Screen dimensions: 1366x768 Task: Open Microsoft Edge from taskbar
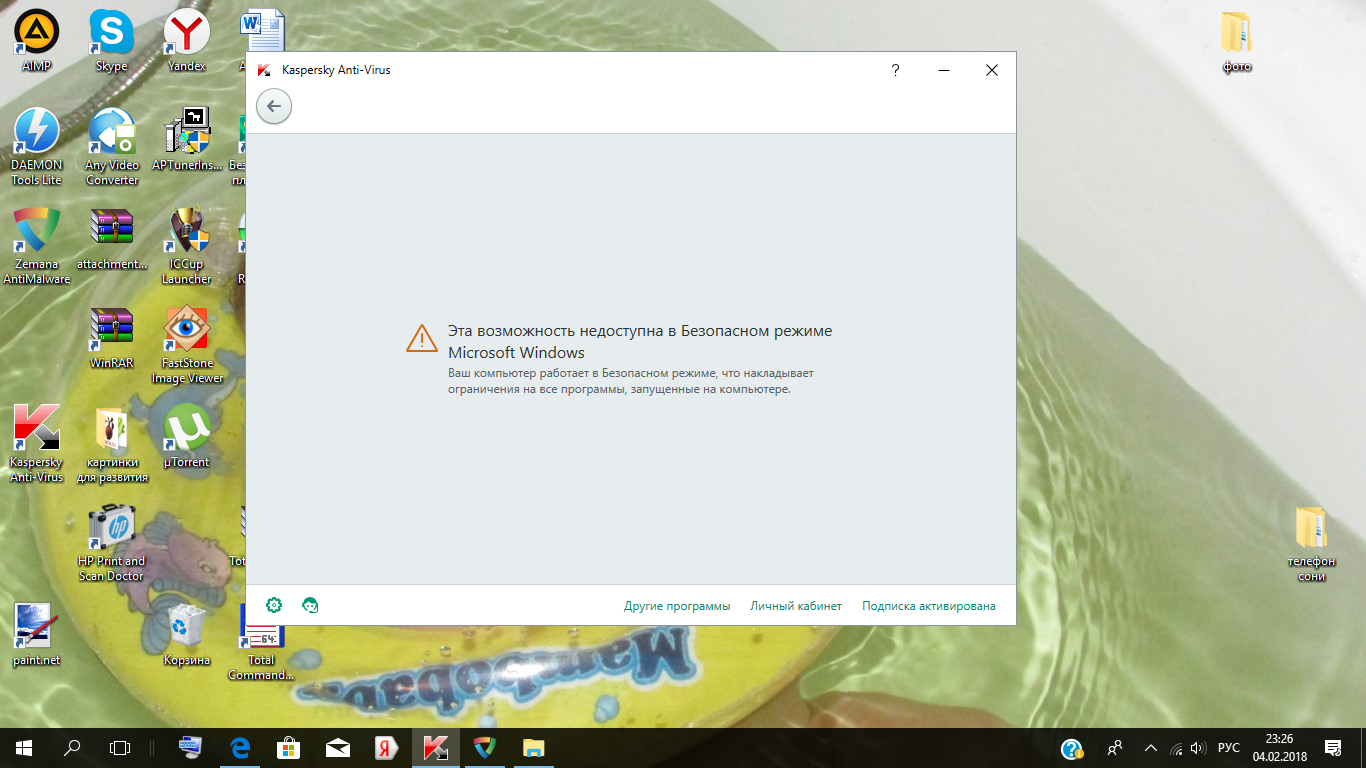tap(240, 747)
